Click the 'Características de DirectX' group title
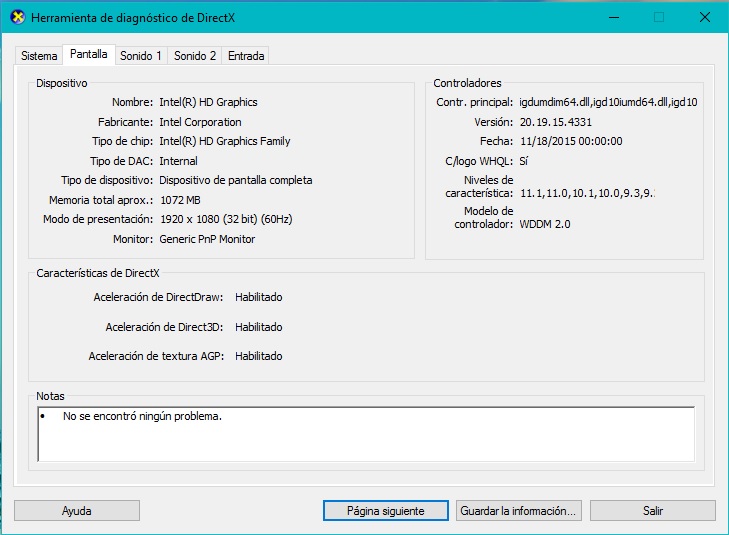729x535 pixels. click(x=98, y=273)
